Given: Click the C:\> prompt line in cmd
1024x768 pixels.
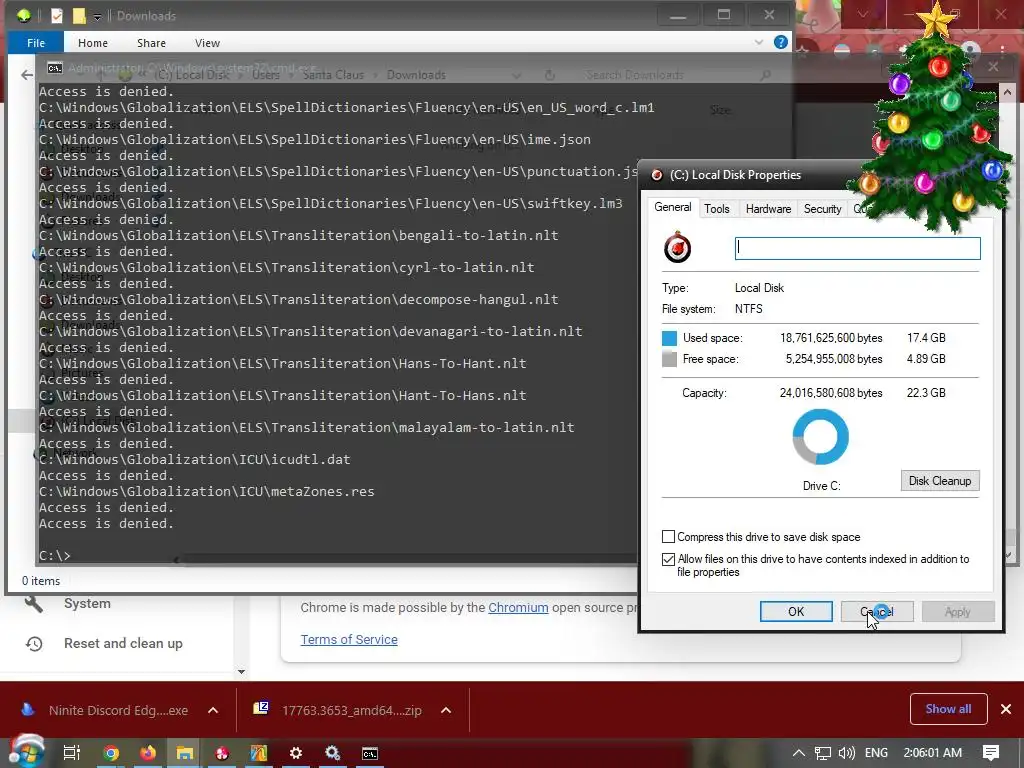Looking at the screenshot, I should [x=54, y=556].
